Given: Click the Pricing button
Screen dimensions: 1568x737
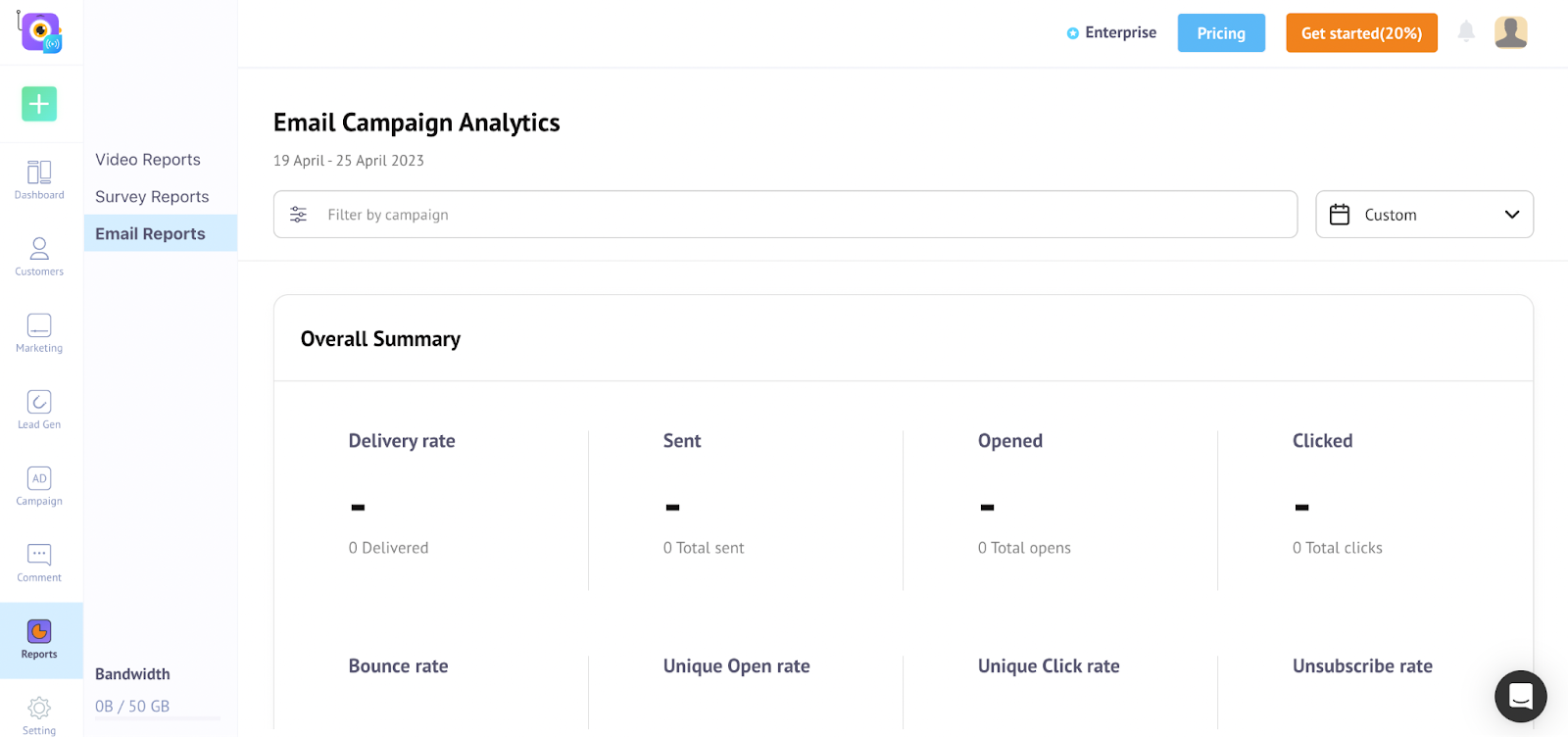Looking at the screenshot, I should coord(1221,33).
